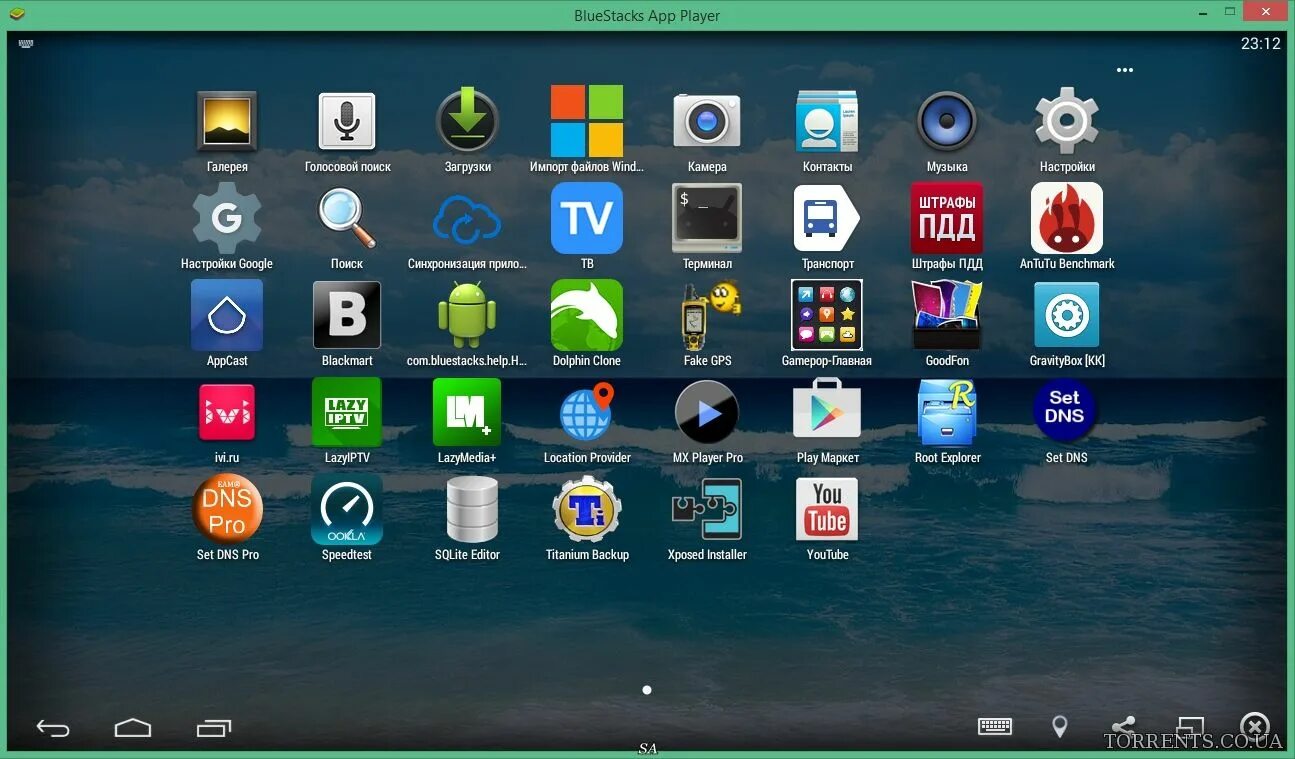Open Xposed Installer

click(707, 508)
